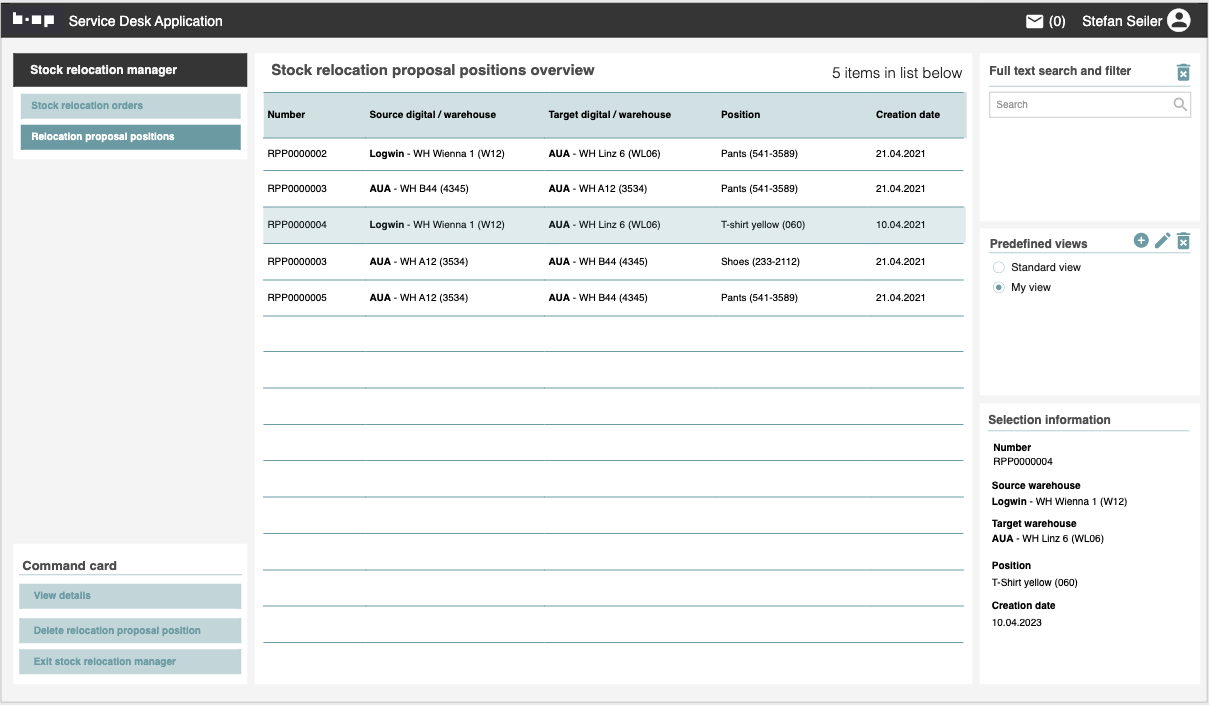This screenshot has height=705, width=1209.
Task: Select row RPP0000002 in the list
Action: 296,154
